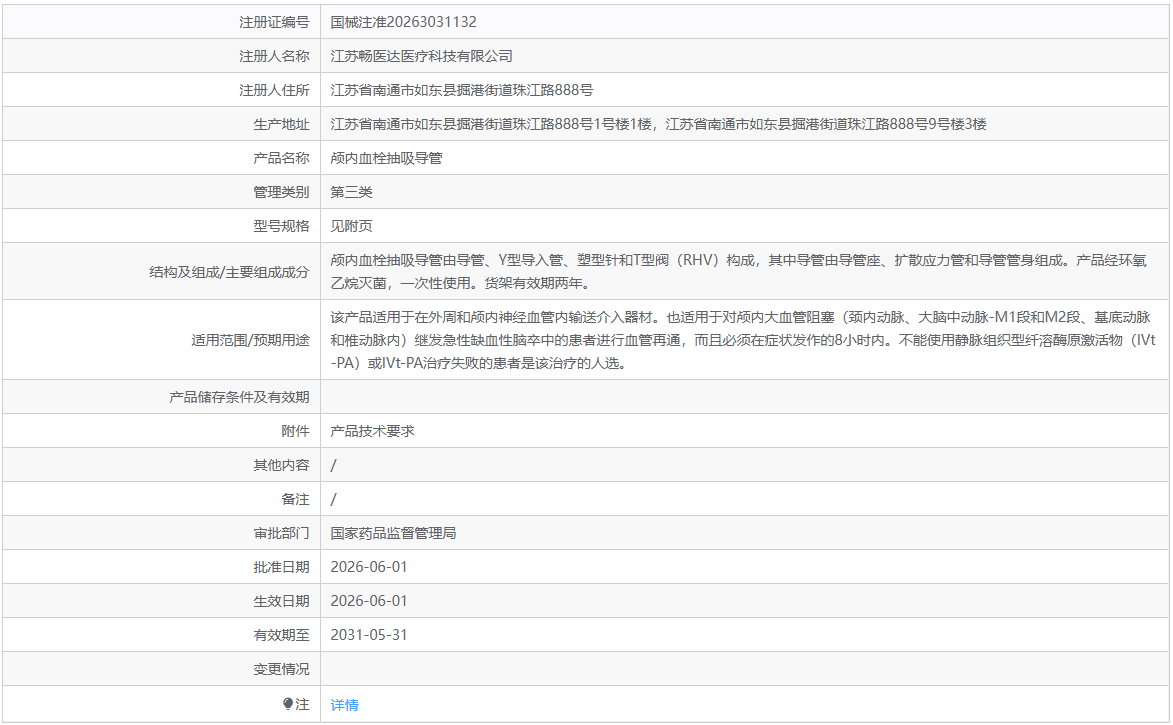
Task: Click the 见附页 model specification value
Action: tap(351, 226)
